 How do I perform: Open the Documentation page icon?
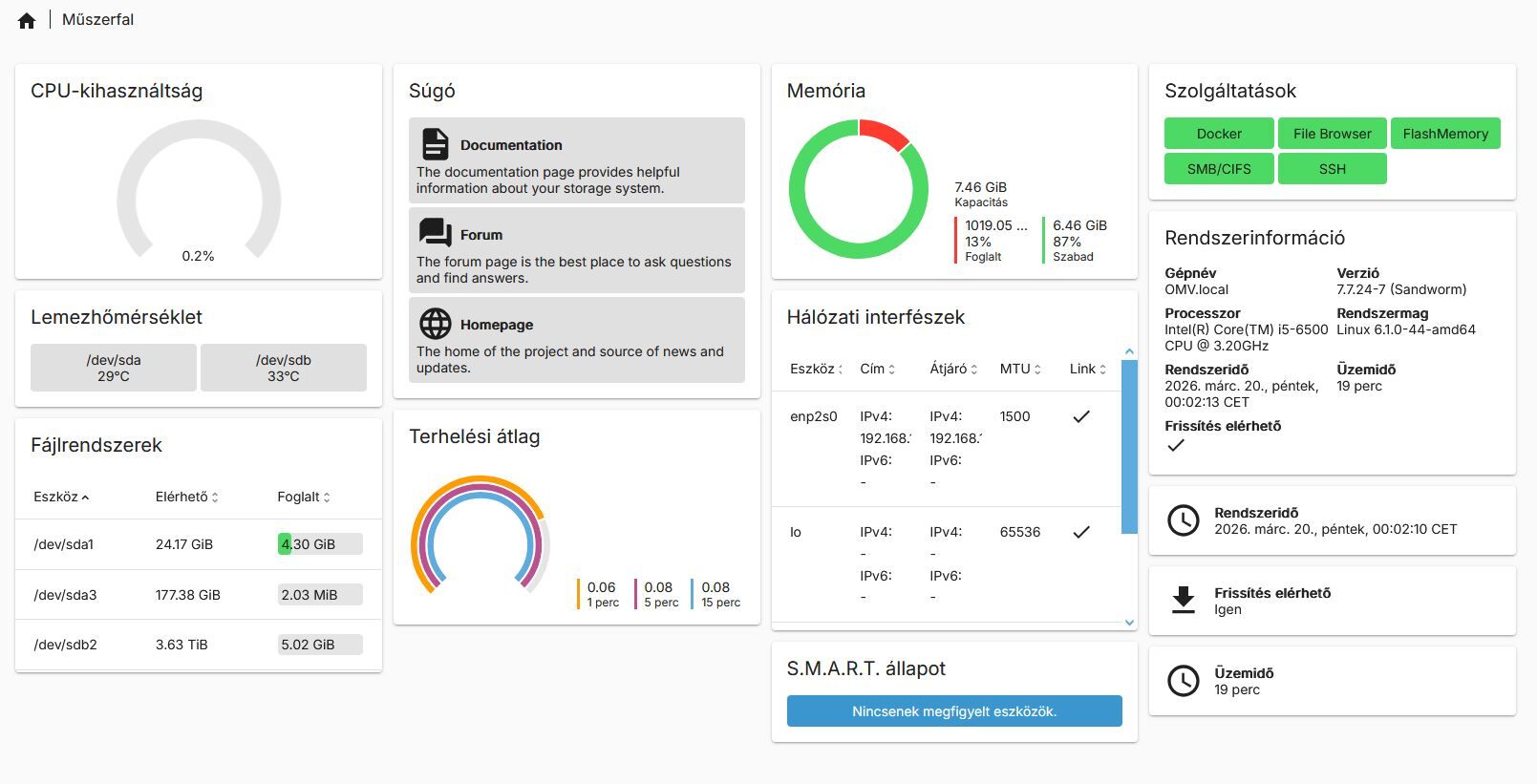(x=435, y=144)
